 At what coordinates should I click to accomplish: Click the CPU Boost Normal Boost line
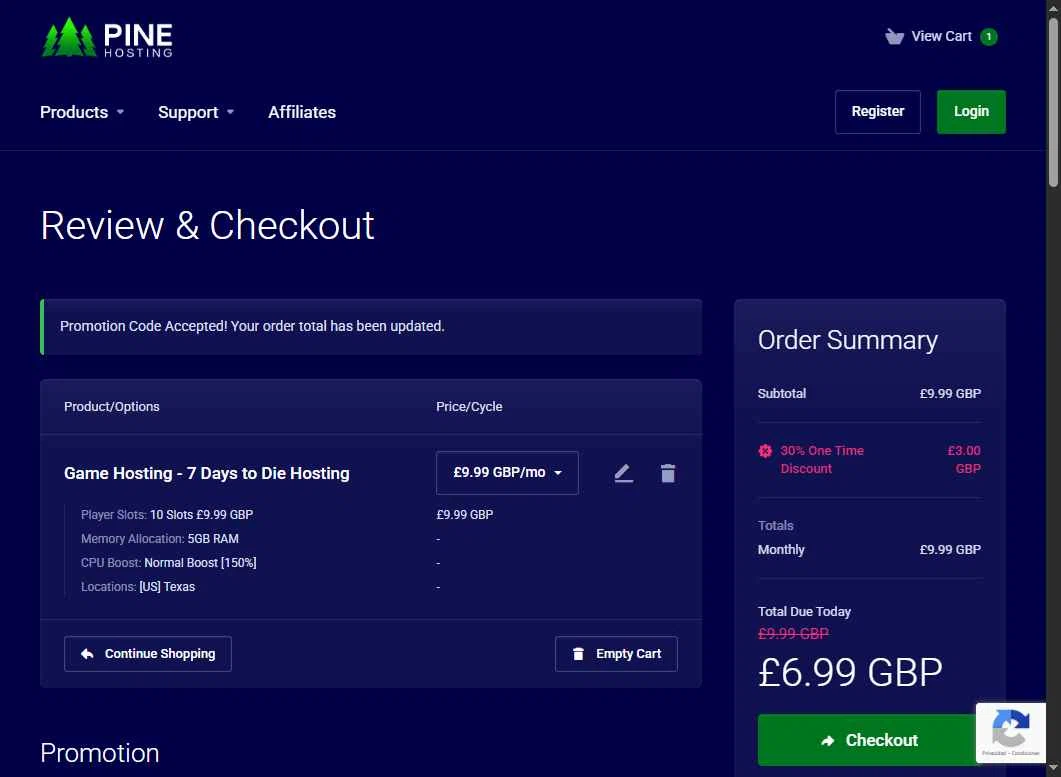168,562
